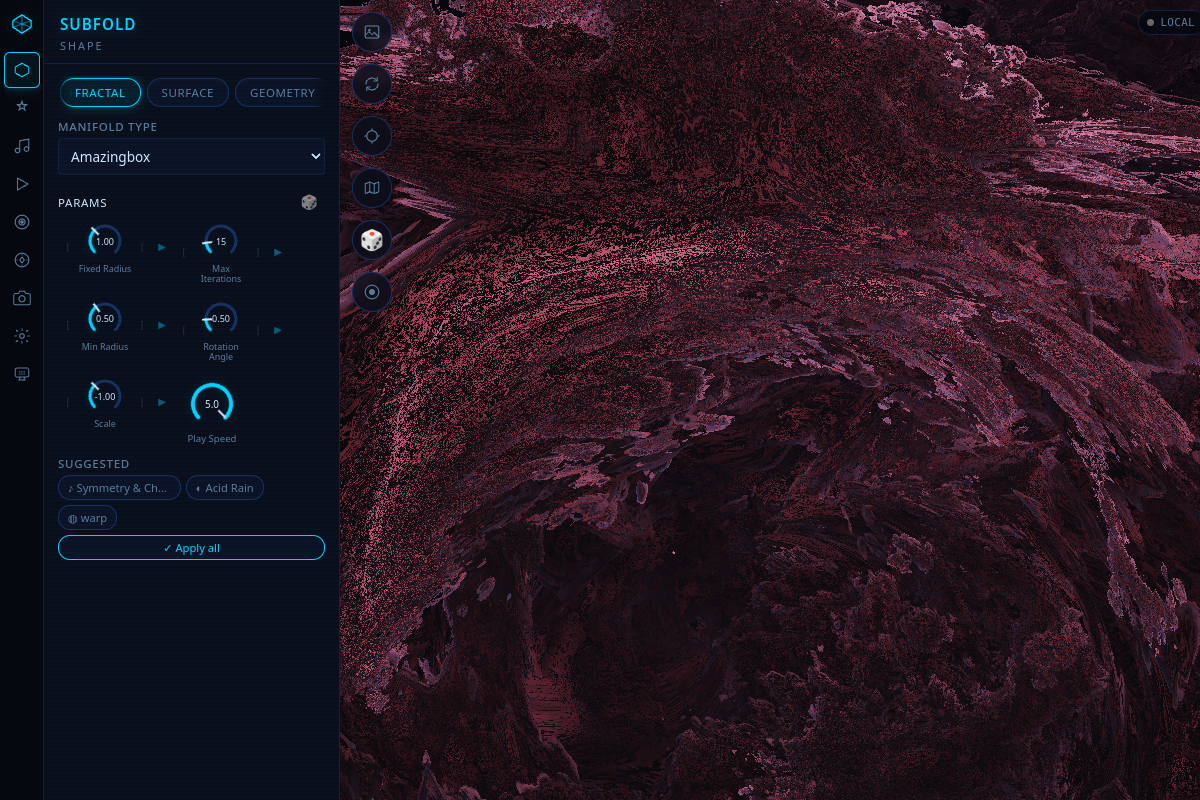Click the Max Iterations knob
1200x800 pixels.
pyautogui.click(x=221, y=241)
